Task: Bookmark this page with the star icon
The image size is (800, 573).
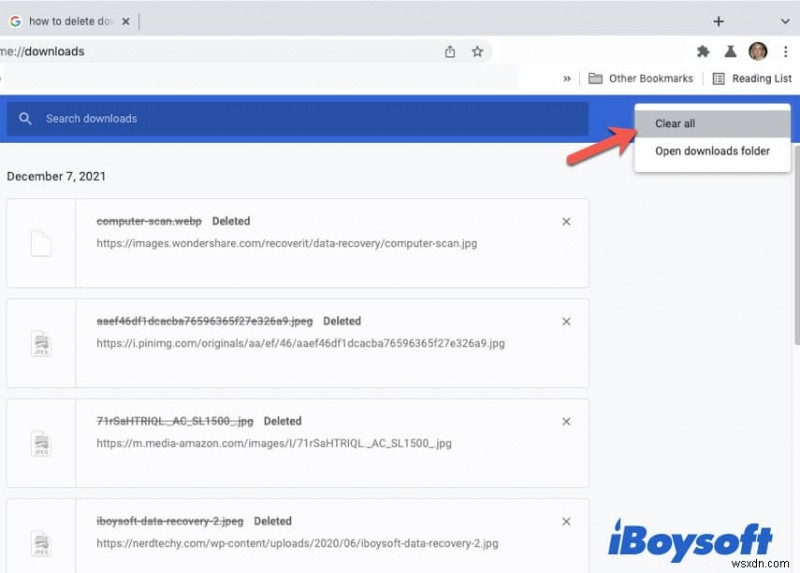Action: coord(477,52)
